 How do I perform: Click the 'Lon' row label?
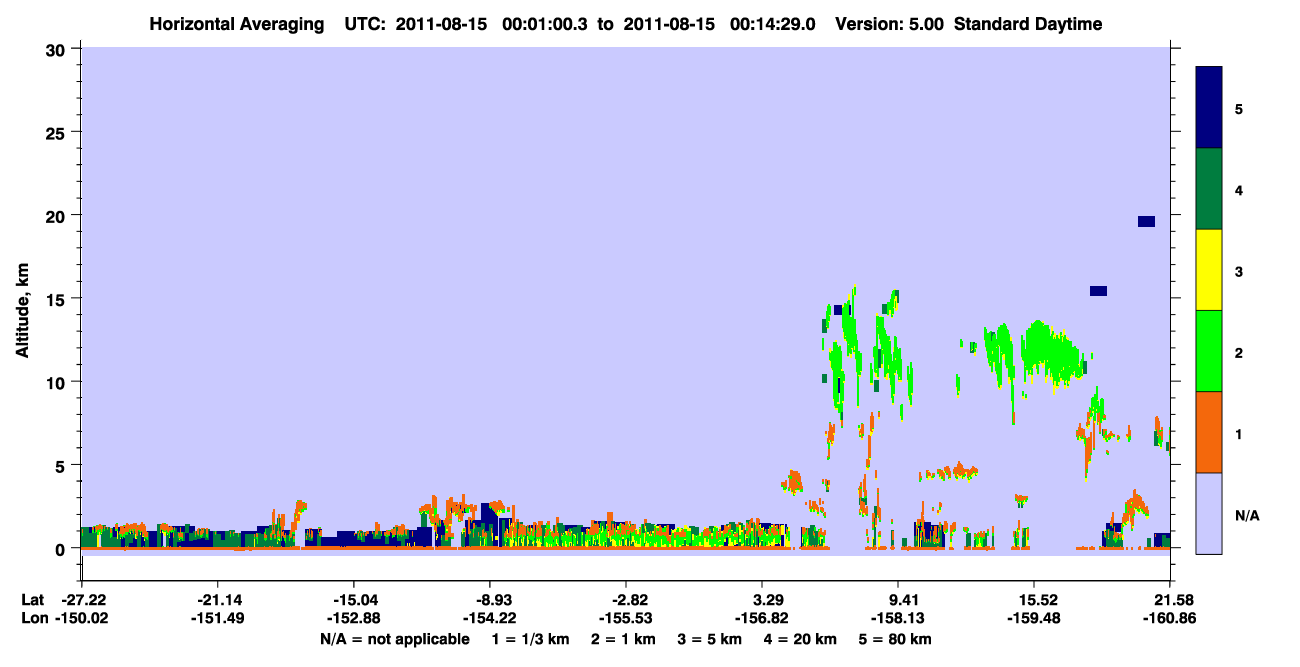33,618
